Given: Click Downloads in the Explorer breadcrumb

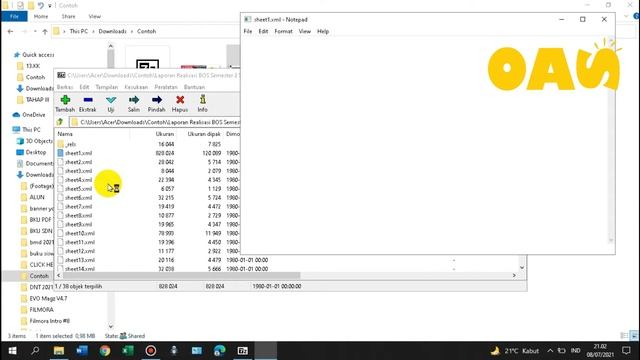Looking at the screenshot, I should tap(112, 31).
